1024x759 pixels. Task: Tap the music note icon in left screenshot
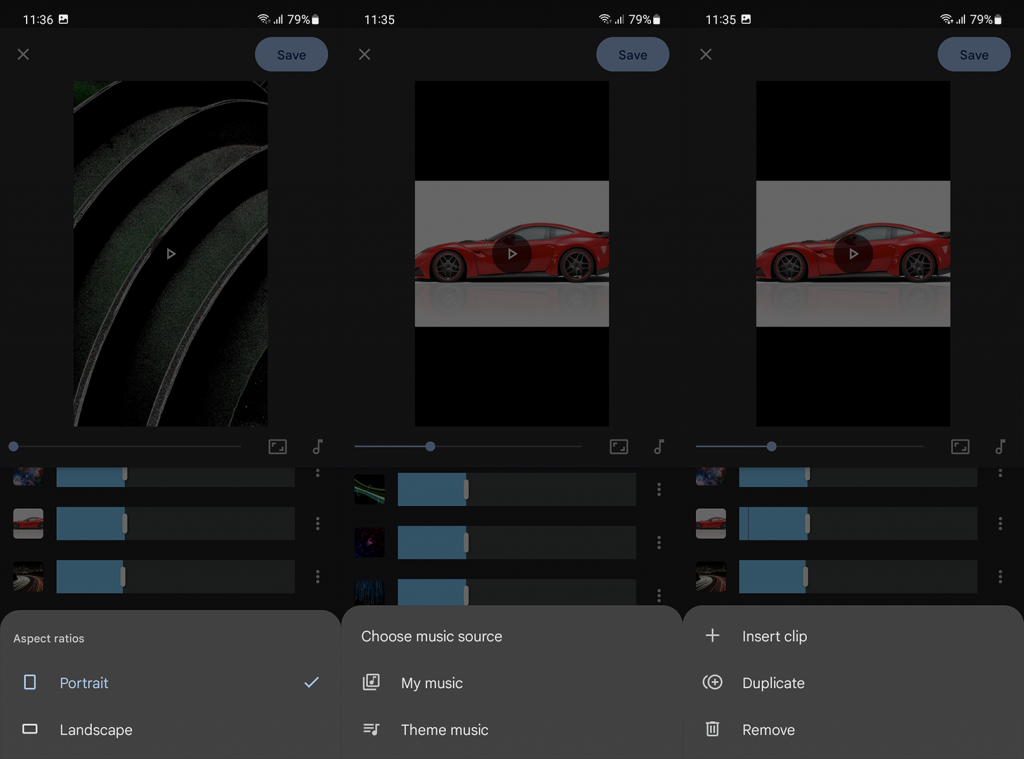[x=318, y=447]
